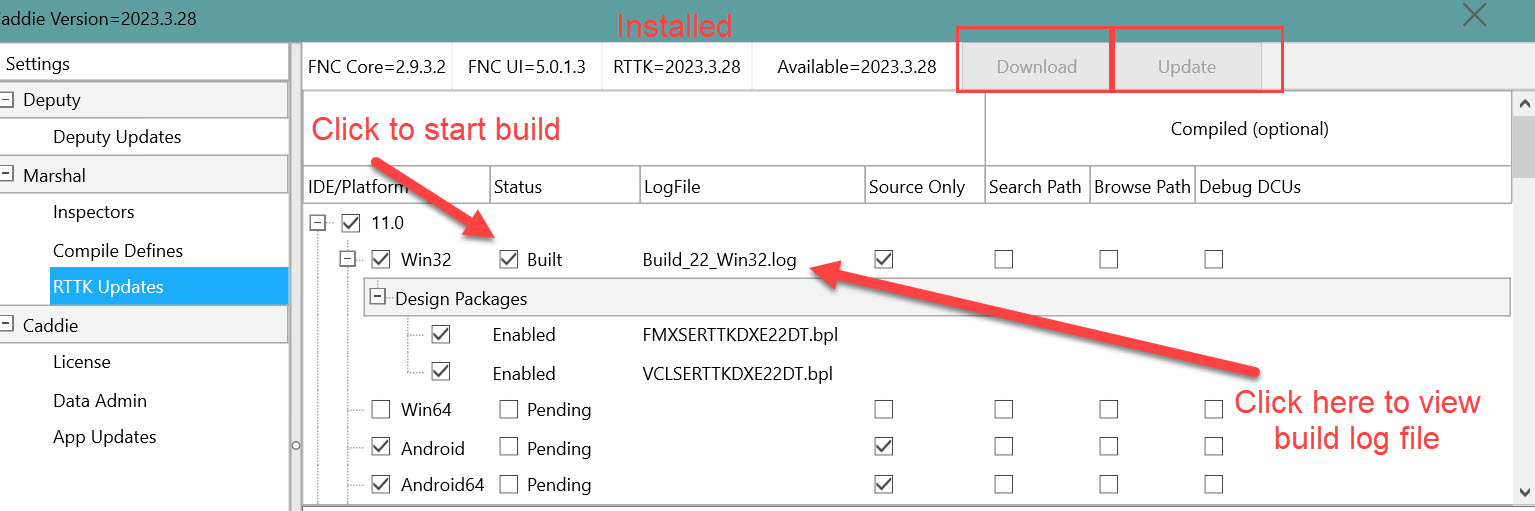Toggle the Win32 Built status checkbox
The height and width of the screenshot is (511, 1535).
[509, 260]
